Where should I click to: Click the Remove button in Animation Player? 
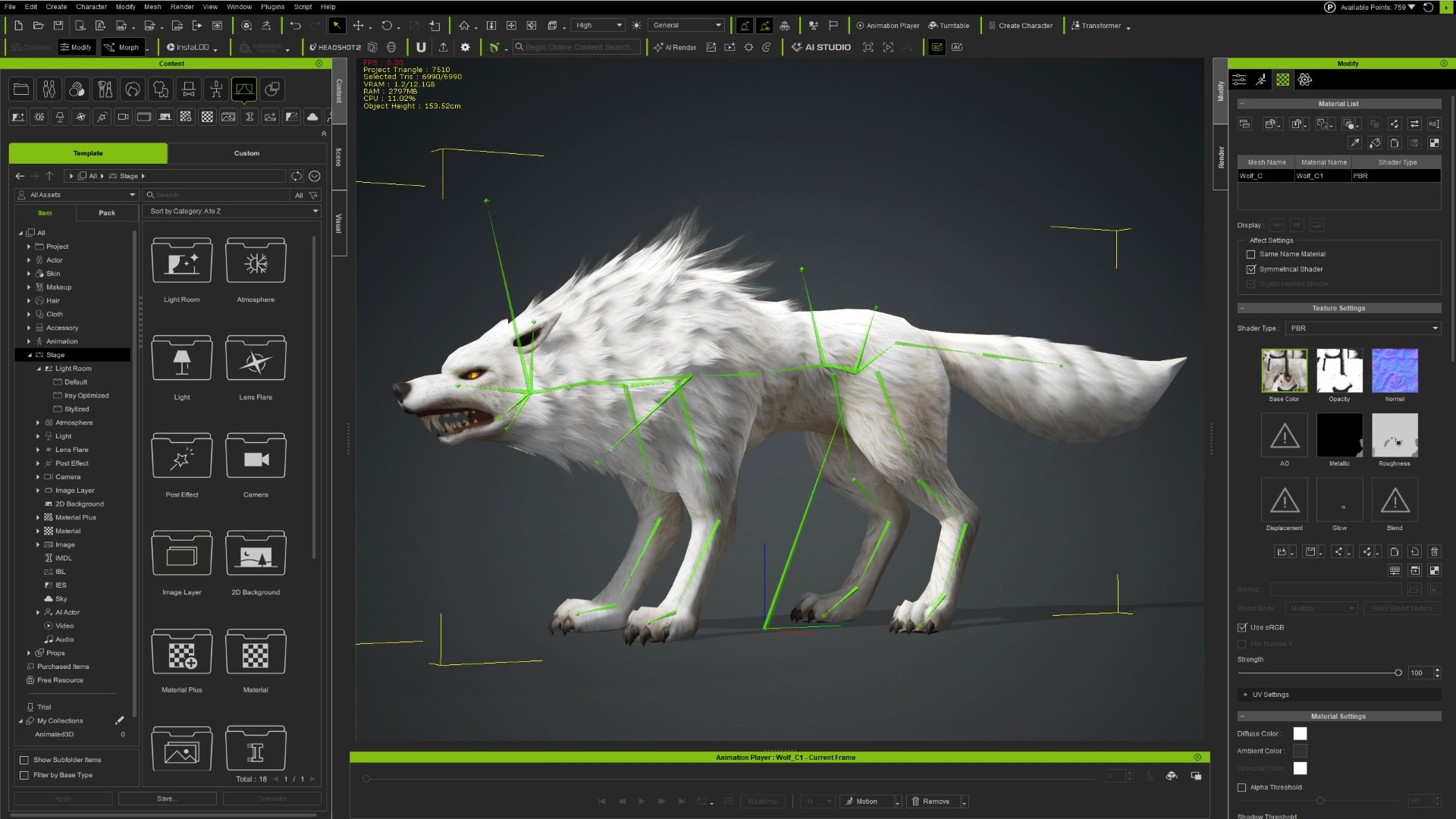(931, 802)
